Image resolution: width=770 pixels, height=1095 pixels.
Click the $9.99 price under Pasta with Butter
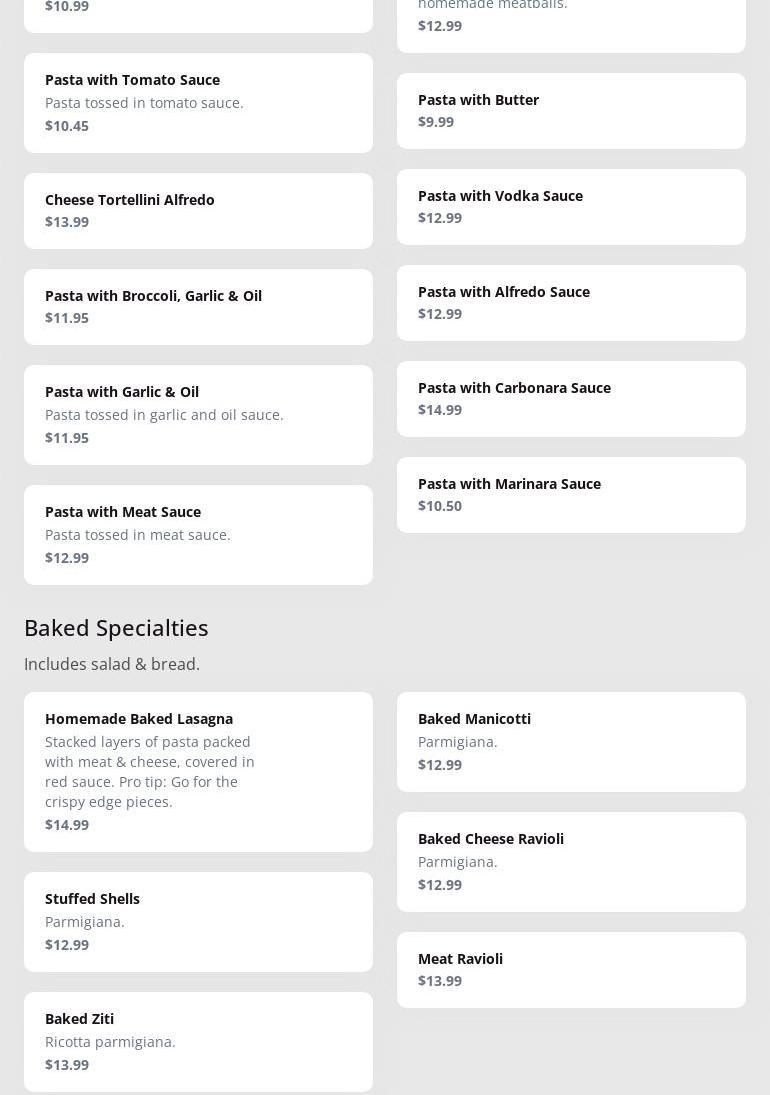click(436, 122)
